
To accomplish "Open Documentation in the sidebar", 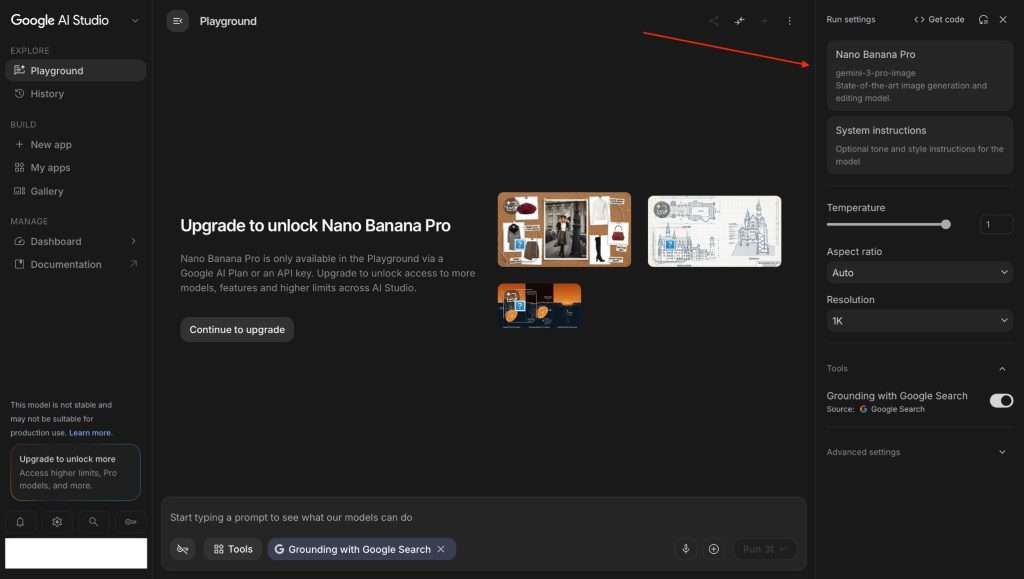I will pos(76,264).
